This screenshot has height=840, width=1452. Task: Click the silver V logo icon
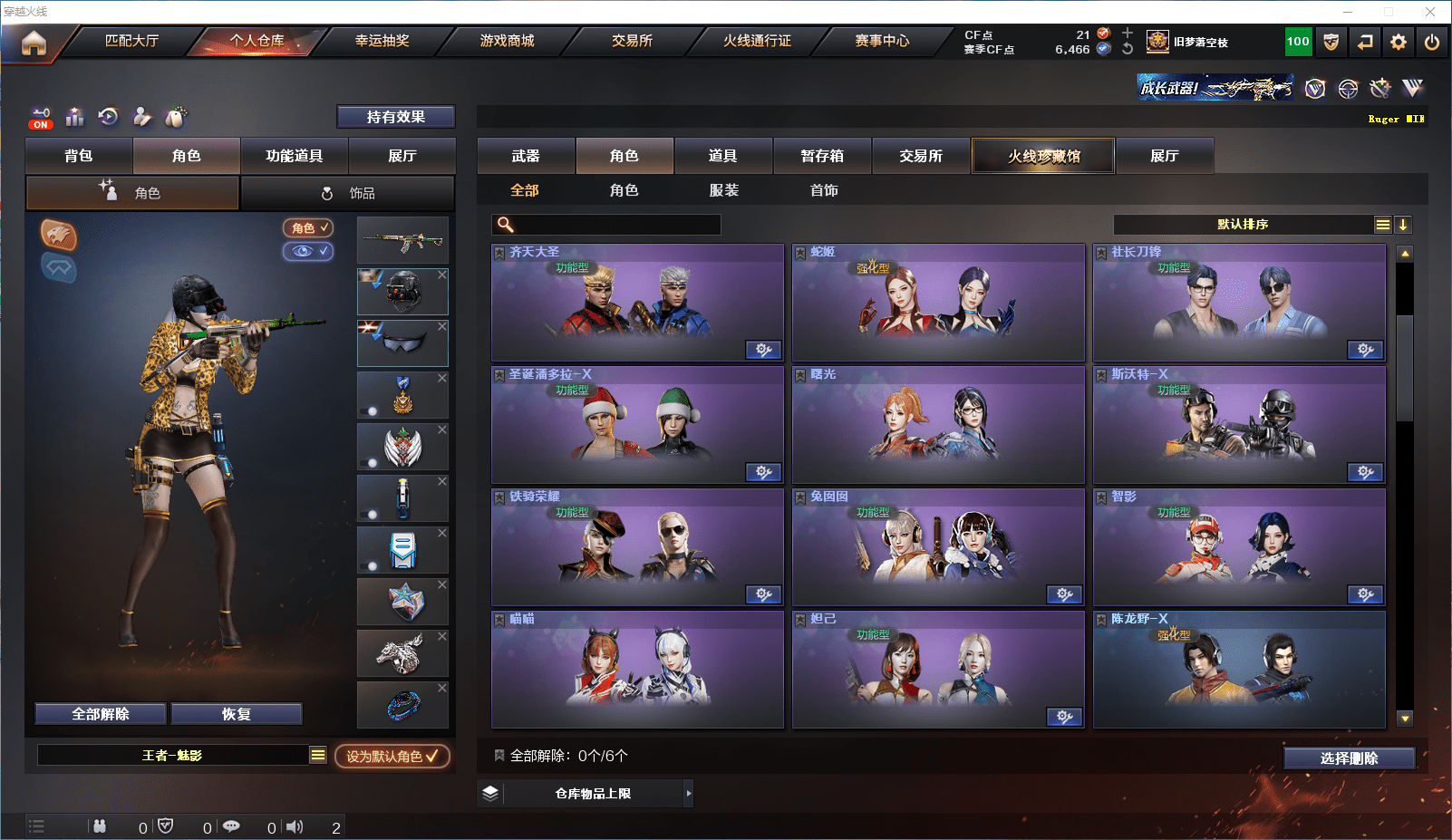1413,87
